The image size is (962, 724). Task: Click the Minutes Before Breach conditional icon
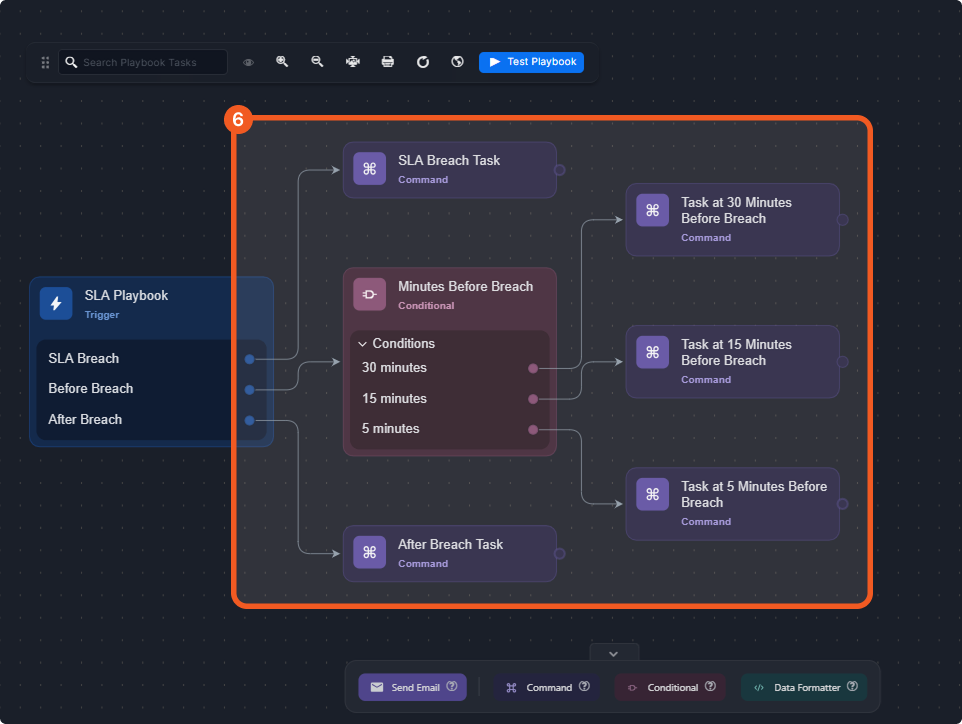(x=369, y=294)
